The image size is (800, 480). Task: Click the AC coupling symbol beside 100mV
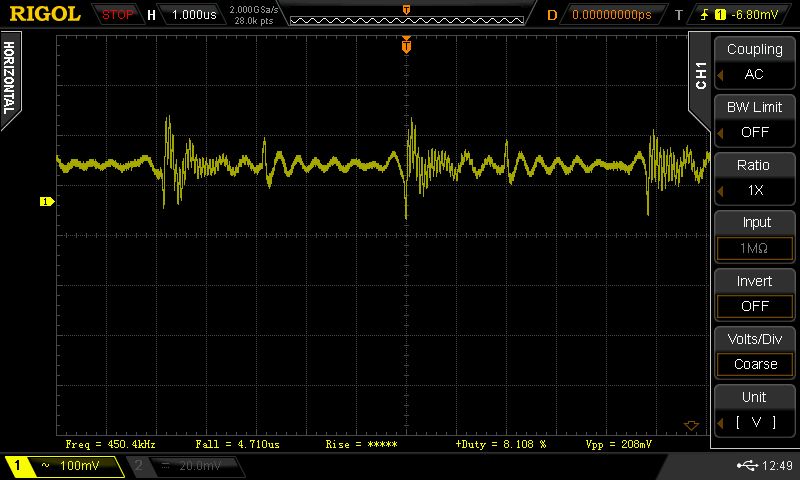pos(45,465)
